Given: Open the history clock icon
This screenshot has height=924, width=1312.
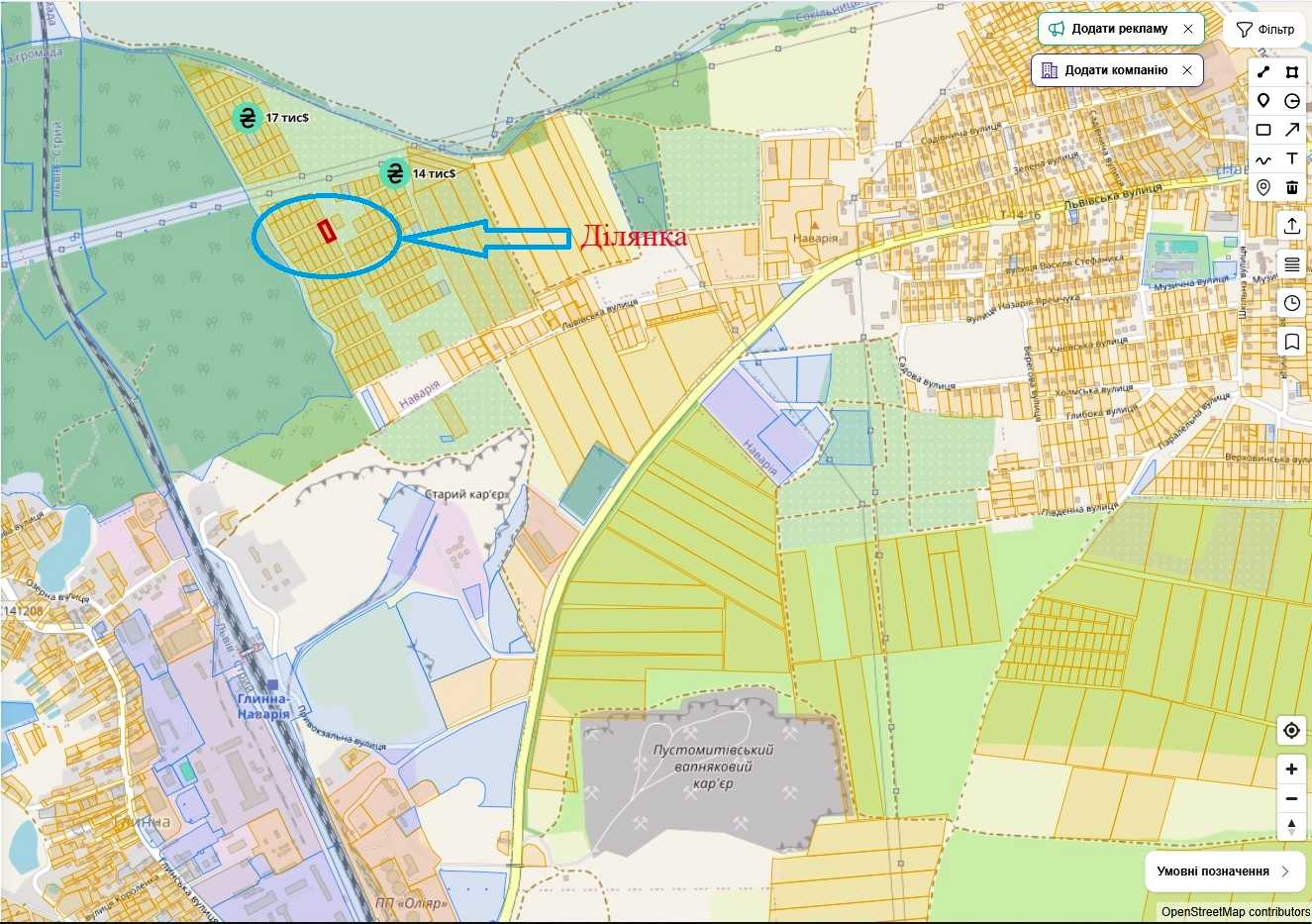Looking at the screenshot, I should [x=1292, y=303].
